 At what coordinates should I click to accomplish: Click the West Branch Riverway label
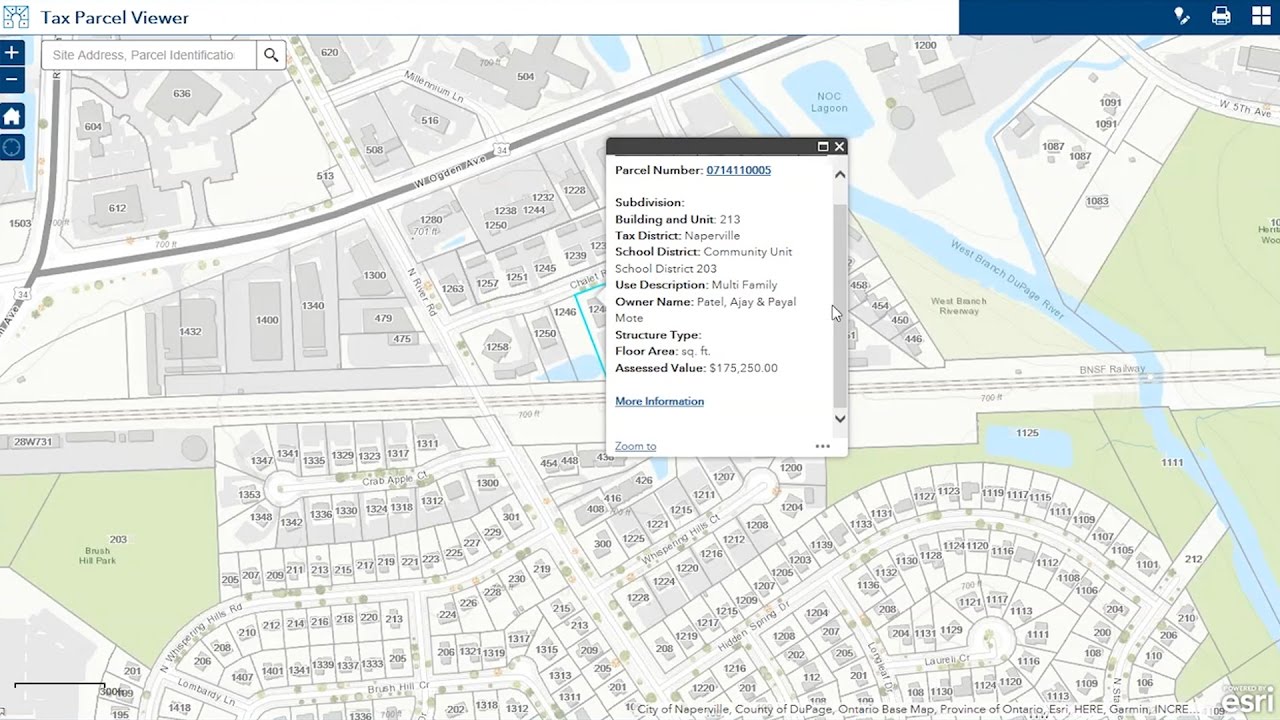click(x=958, y=306)
